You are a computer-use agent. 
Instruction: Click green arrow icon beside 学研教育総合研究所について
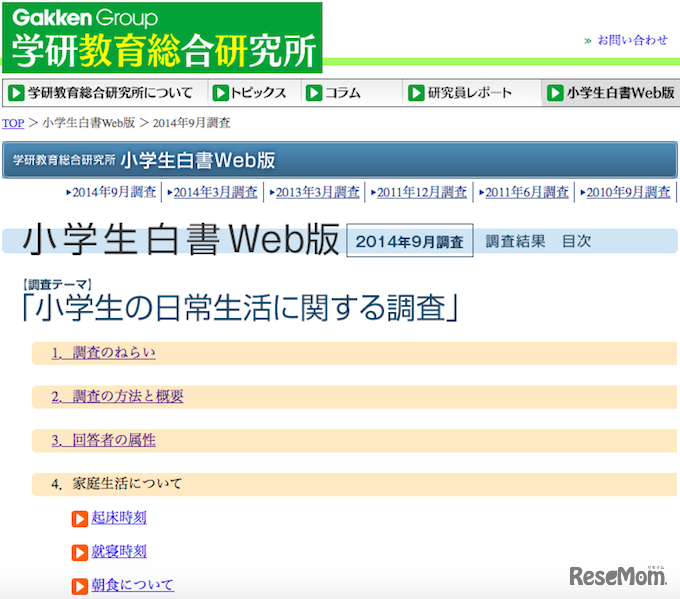(x=16, y=93)
